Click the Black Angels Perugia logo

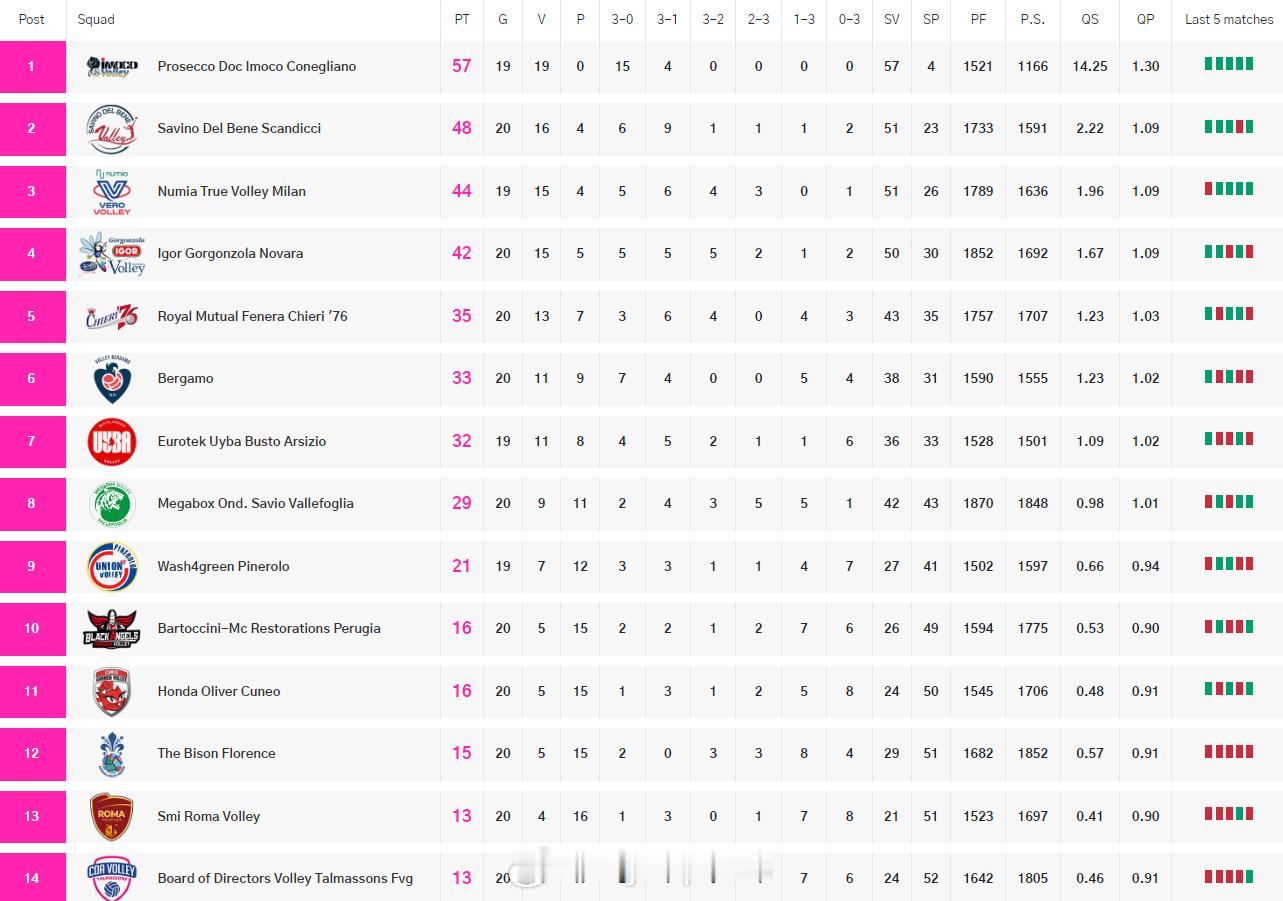coord(112,629)
